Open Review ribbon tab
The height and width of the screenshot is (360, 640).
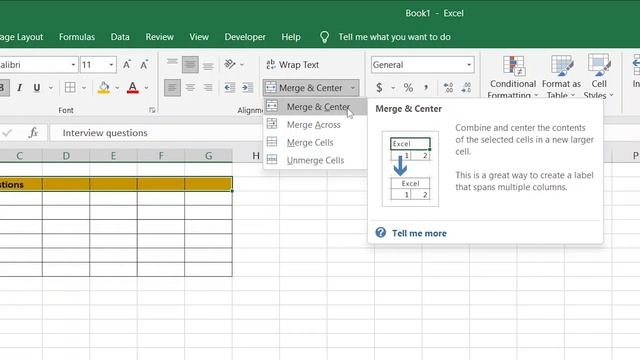point(160,37)
